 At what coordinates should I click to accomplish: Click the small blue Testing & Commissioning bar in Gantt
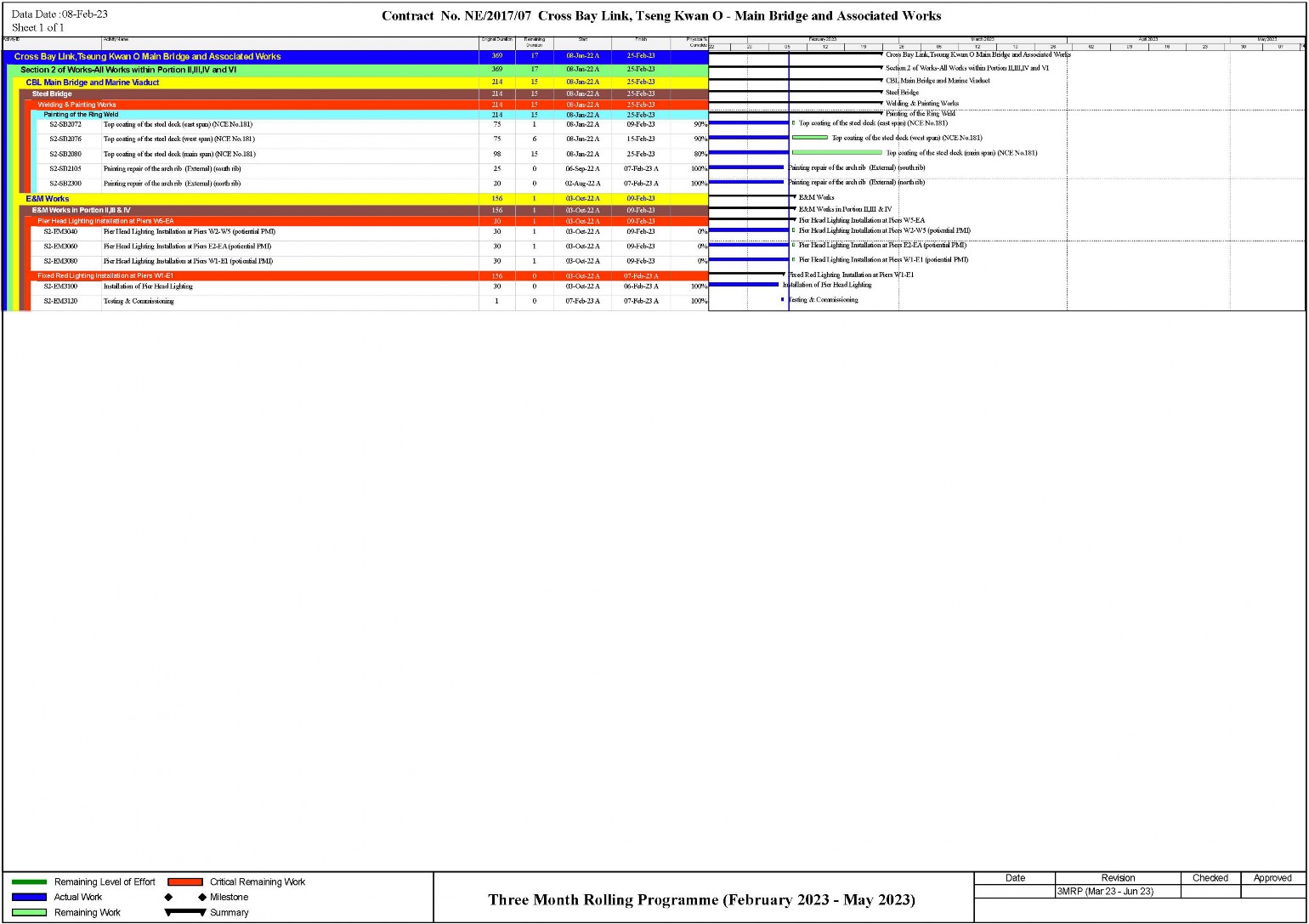tap(782, 299)
